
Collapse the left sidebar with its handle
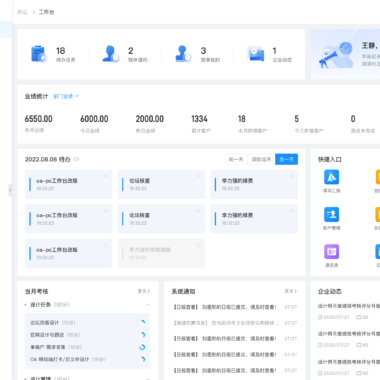click(x=10, y=190)
